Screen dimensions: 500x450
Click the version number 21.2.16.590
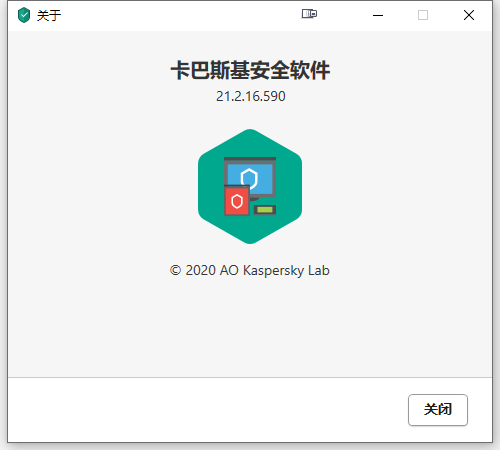[251, 96]
